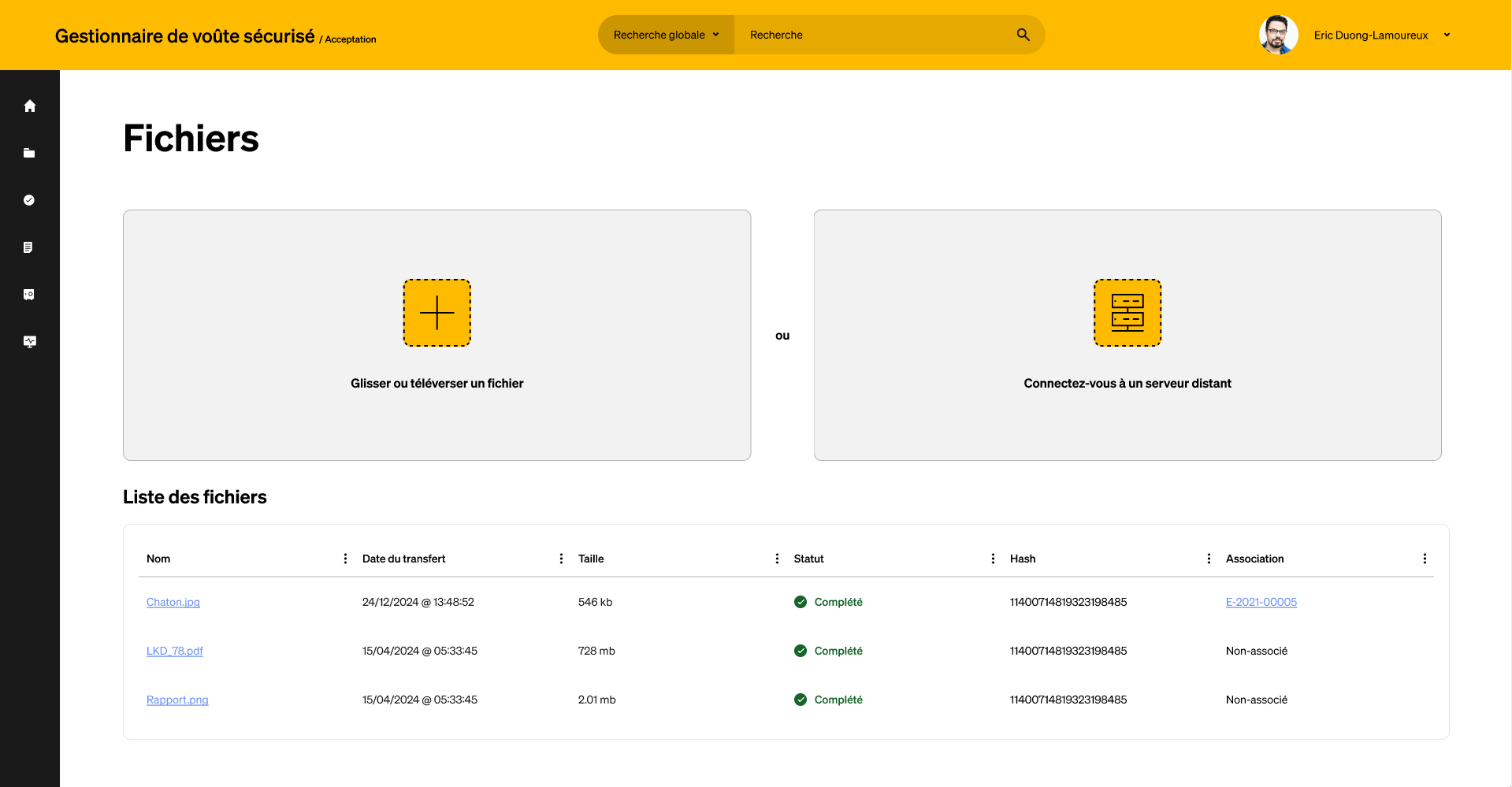Open Eric Duong-Lamoureux user menu arrow
Screen dimensions: 1512x787
[x=1447, y=35]
